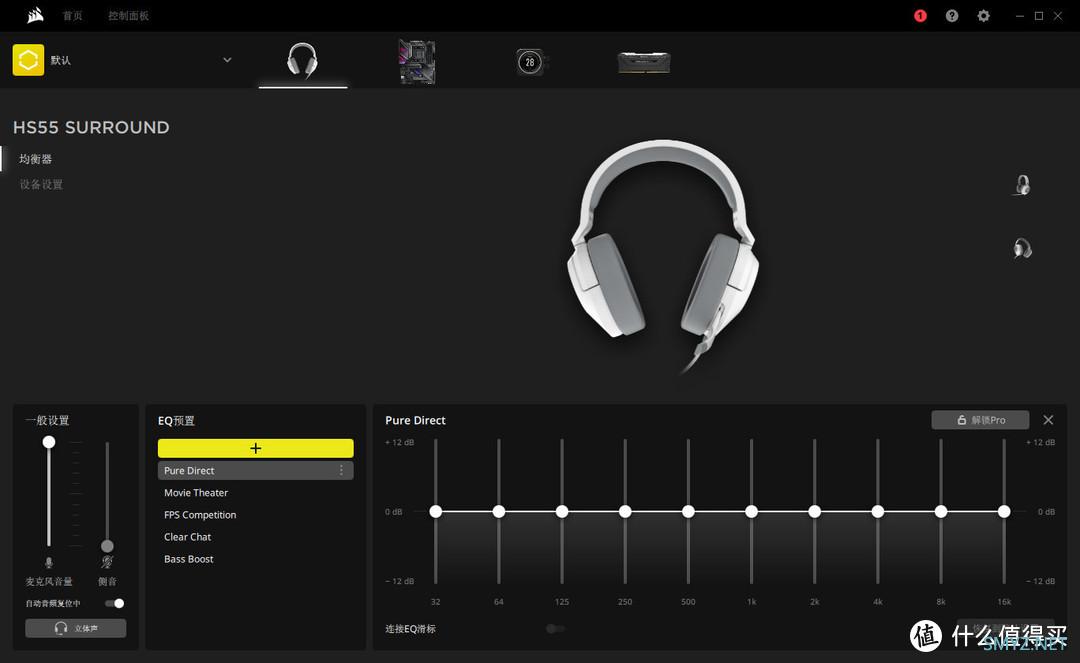Image resolution: width=1080 pixels, height=663 pixels.
Task: Select the motherboard device icon
Action: click(417, 61)
